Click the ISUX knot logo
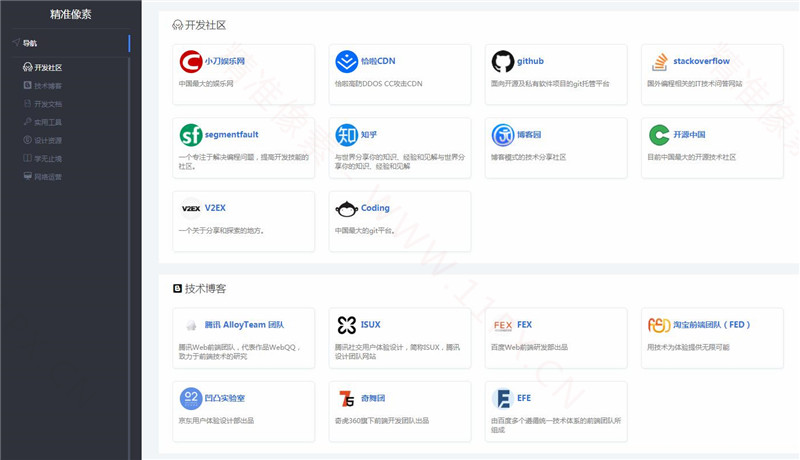 346,325
